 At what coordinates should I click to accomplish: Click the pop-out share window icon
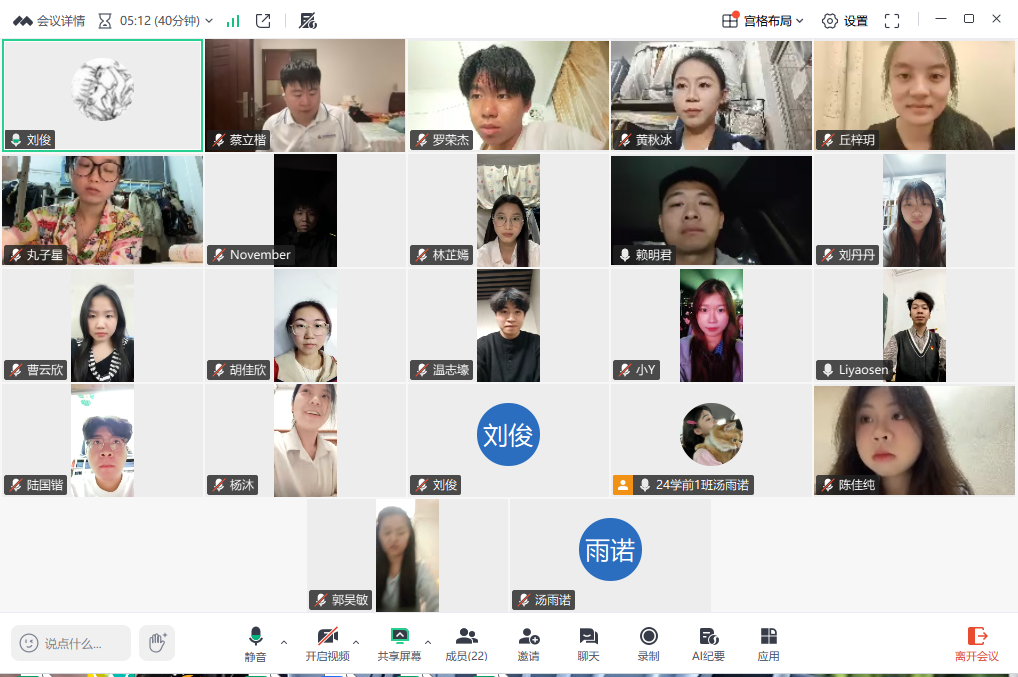[263, 21]
